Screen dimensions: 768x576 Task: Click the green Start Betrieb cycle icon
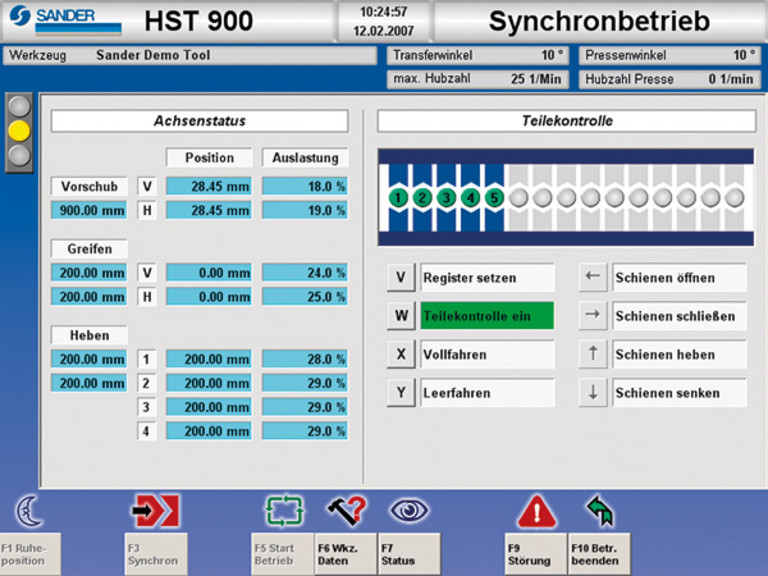(283, 511)
